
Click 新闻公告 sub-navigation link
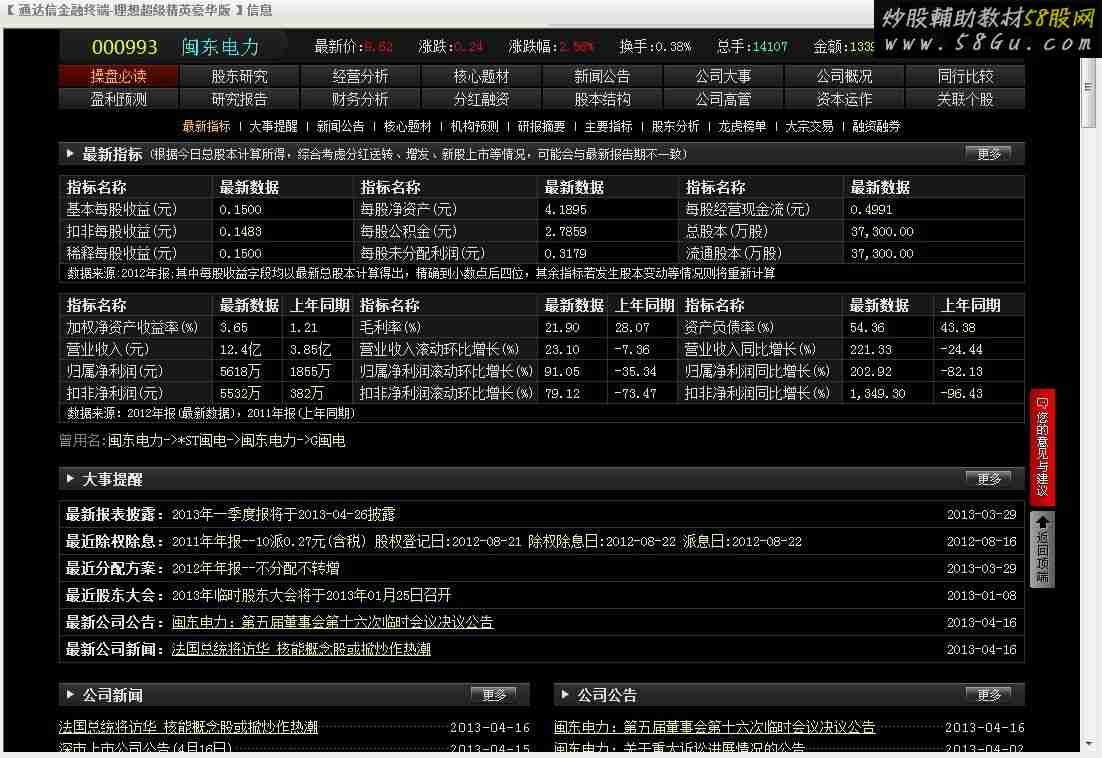pos(340,126)
